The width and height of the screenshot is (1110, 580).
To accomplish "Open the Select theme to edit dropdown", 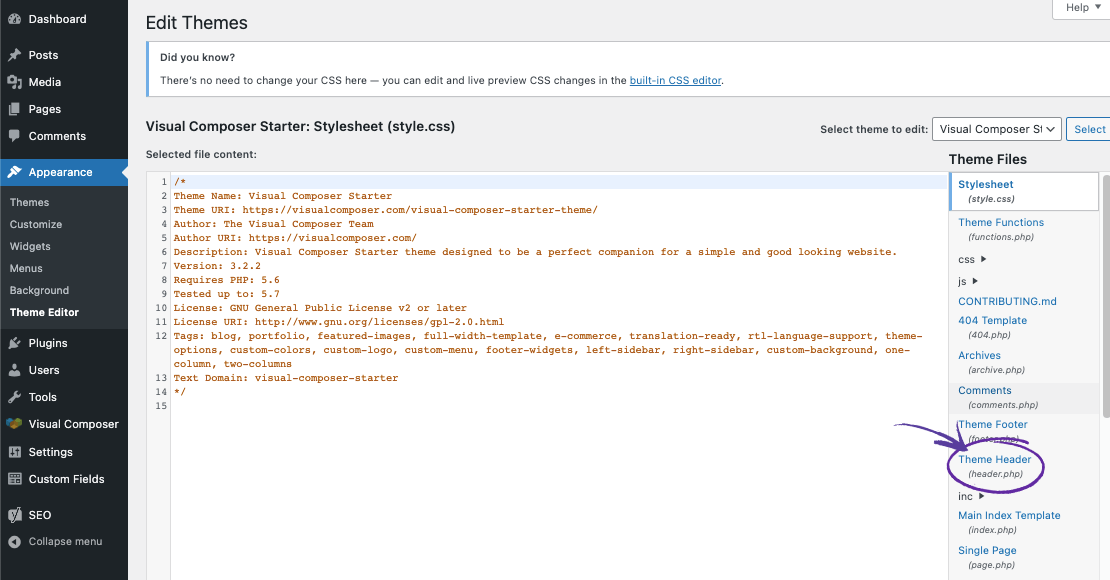I will (x=997, y=129).
